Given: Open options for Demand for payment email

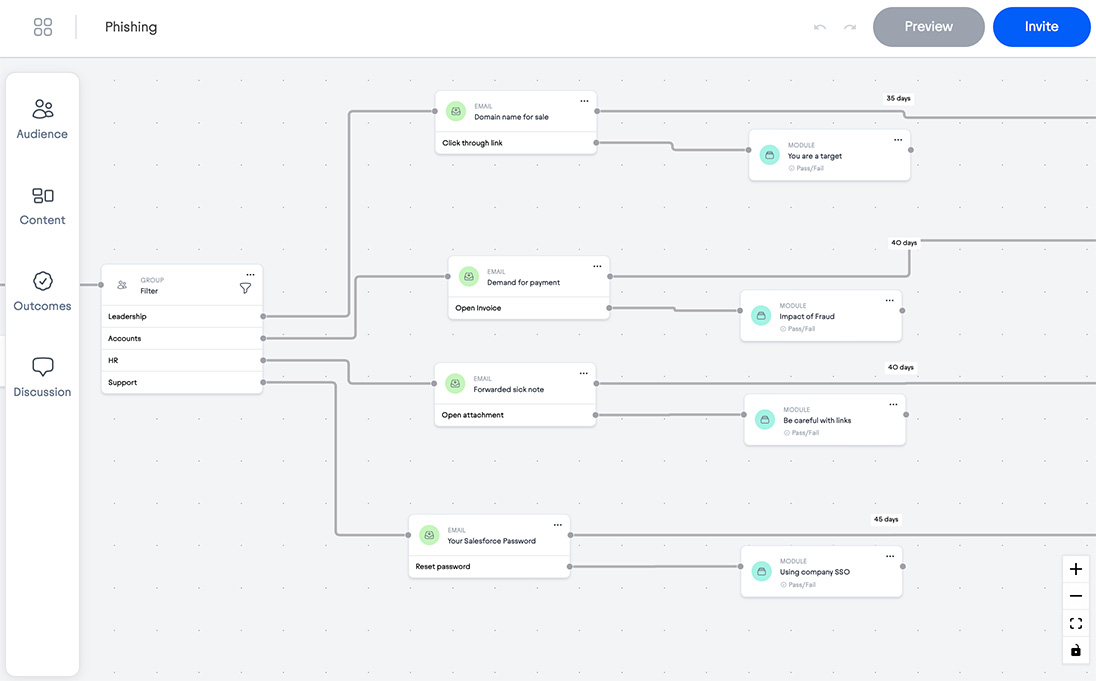Looking at the screenshot, I should 597,266.
